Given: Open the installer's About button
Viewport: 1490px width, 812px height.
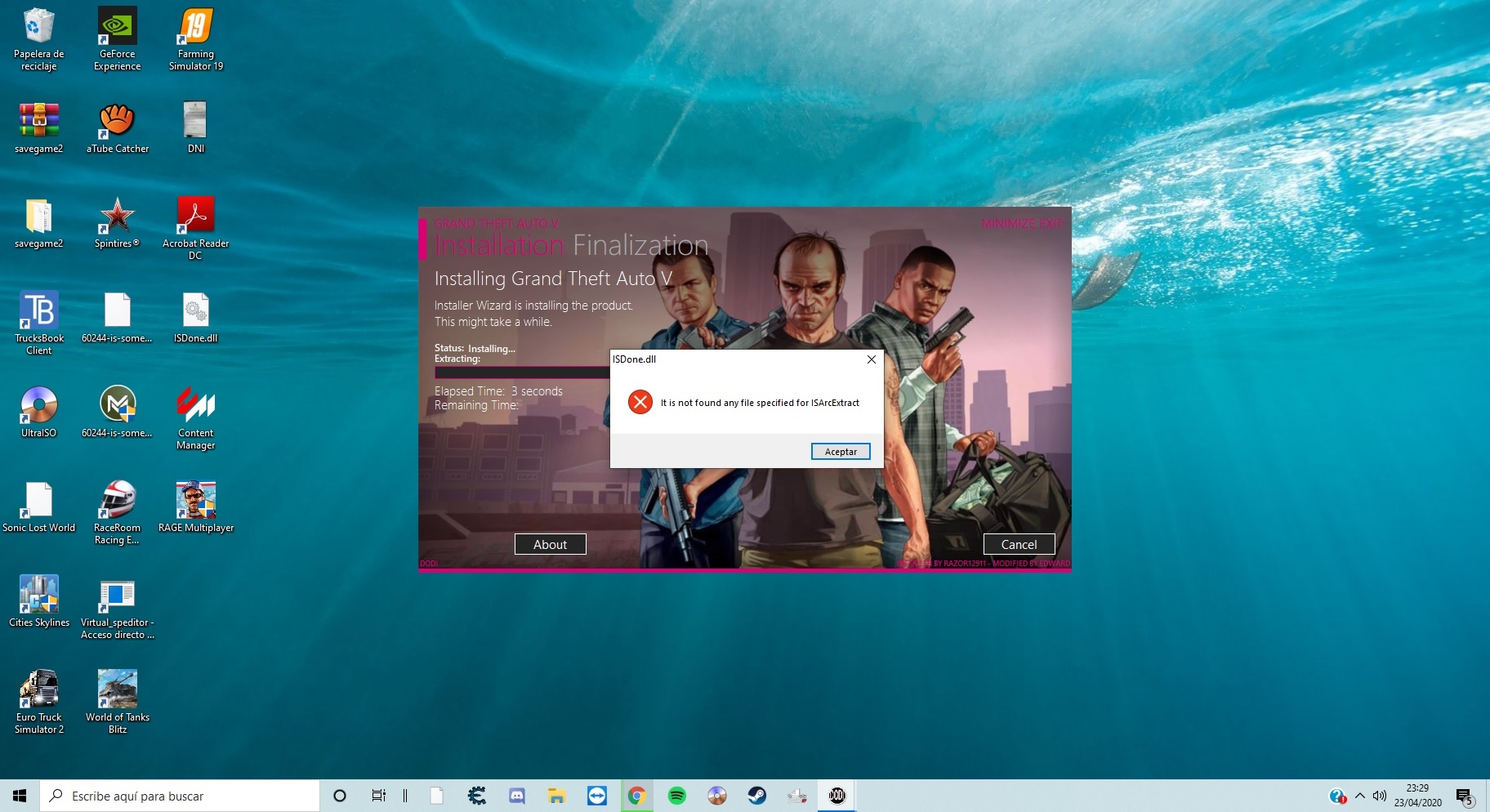Looking at the screenshot, I should pyautogui.click(x=550, y=545).
